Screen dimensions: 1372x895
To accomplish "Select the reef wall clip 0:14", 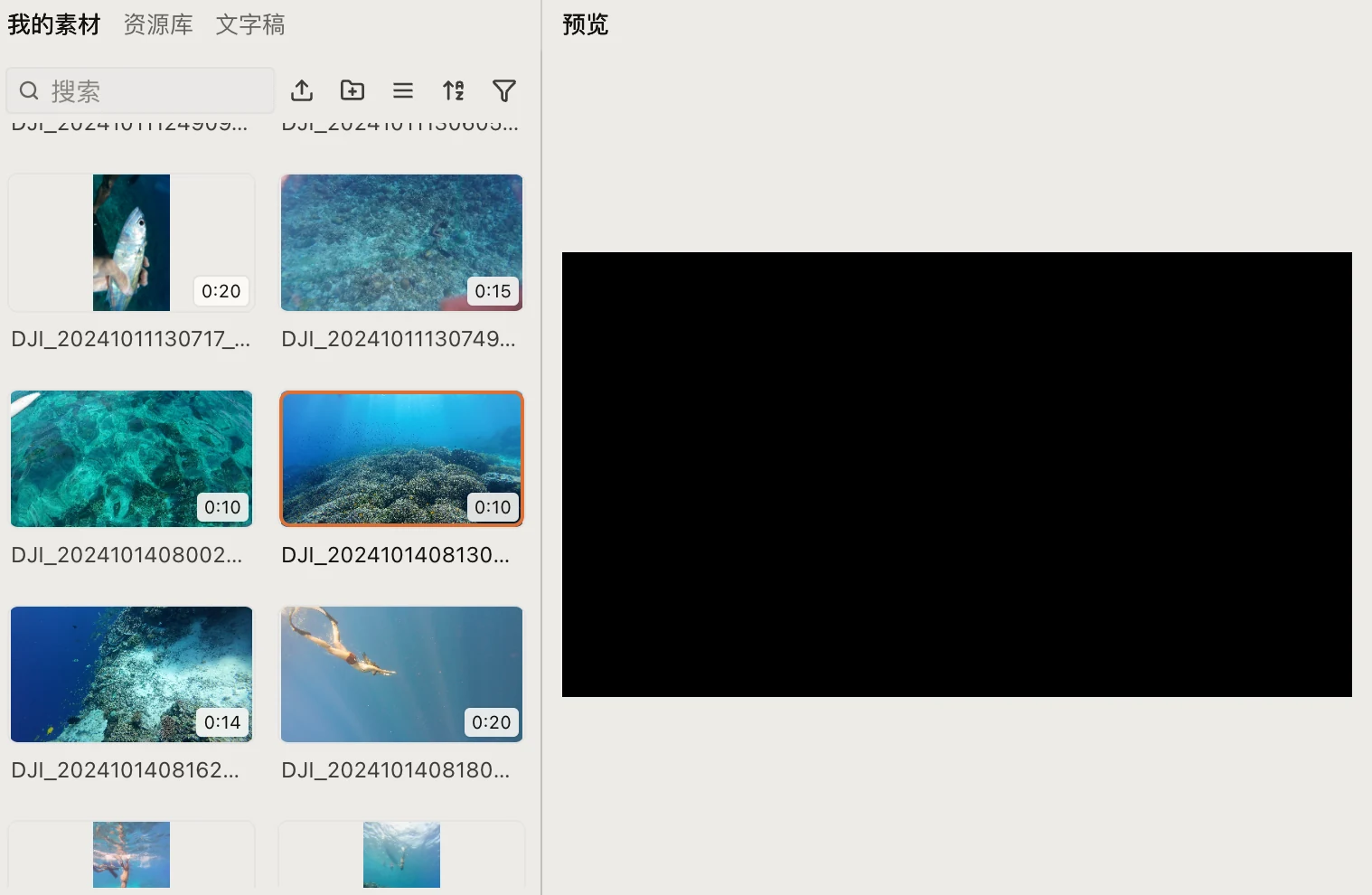I will pyautogui.click(x=131, y=674).
